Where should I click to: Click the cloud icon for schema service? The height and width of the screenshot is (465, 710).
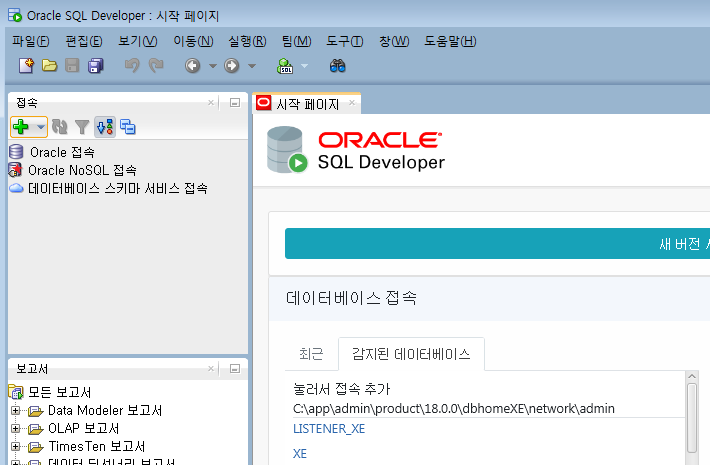[16, 188]
